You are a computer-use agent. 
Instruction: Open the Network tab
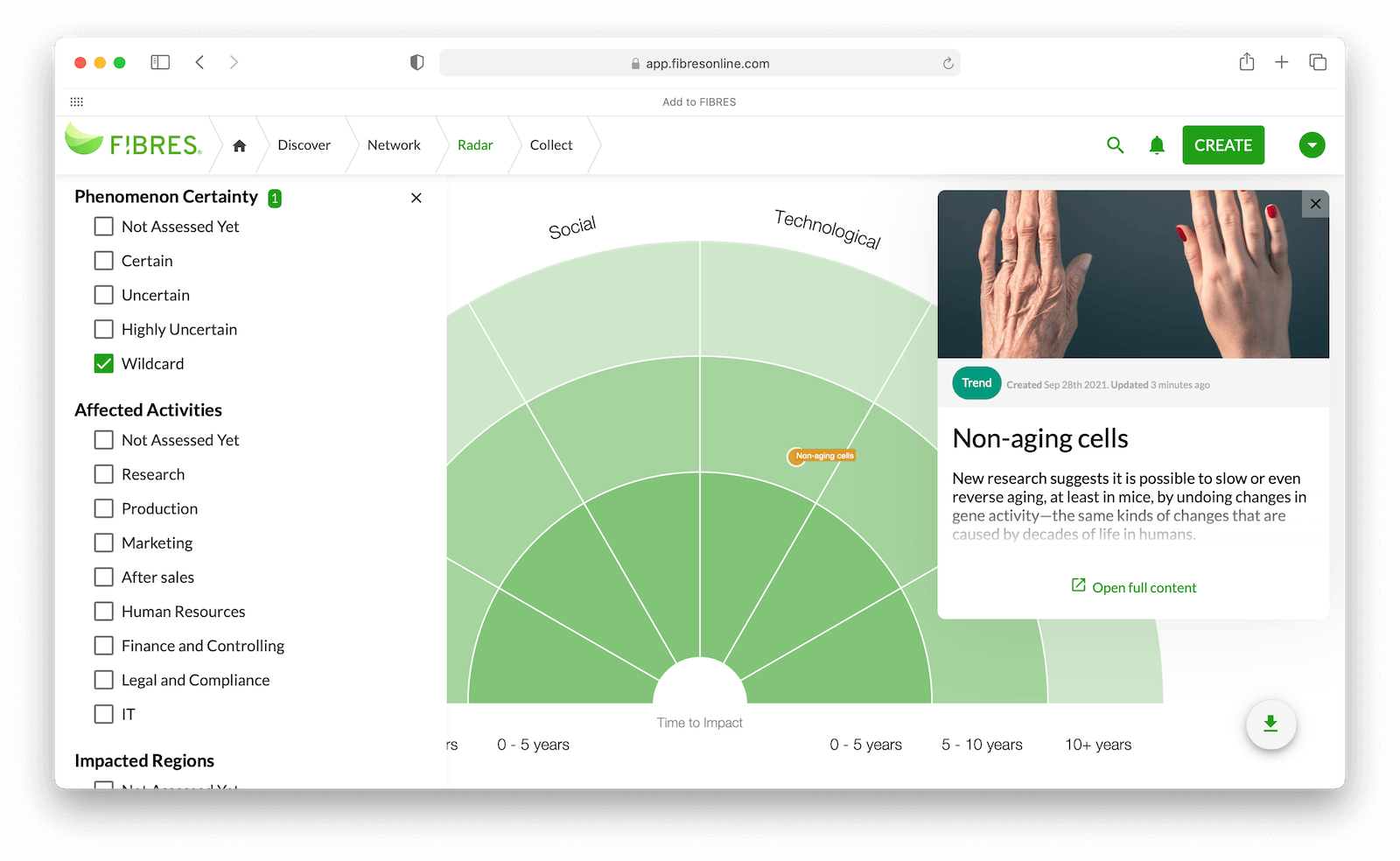point(394,145)
